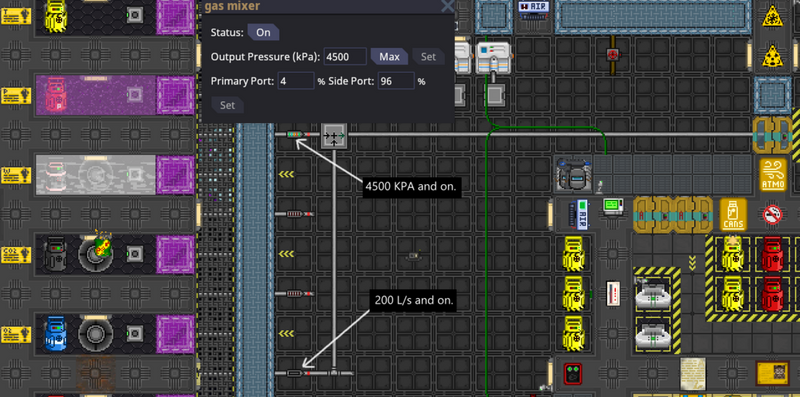Click the framed gold plaque
This screenshot has height=397, width=800.
(x=772, y=373)
